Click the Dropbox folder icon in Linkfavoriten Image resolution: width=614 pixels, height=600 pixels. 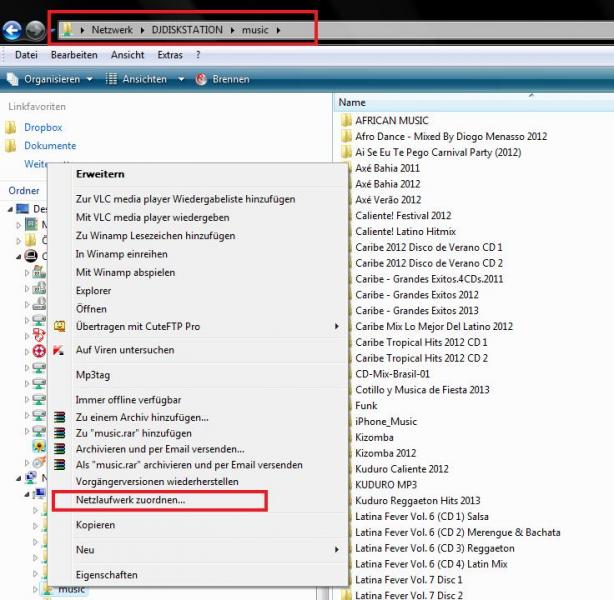tap(11, 128)
